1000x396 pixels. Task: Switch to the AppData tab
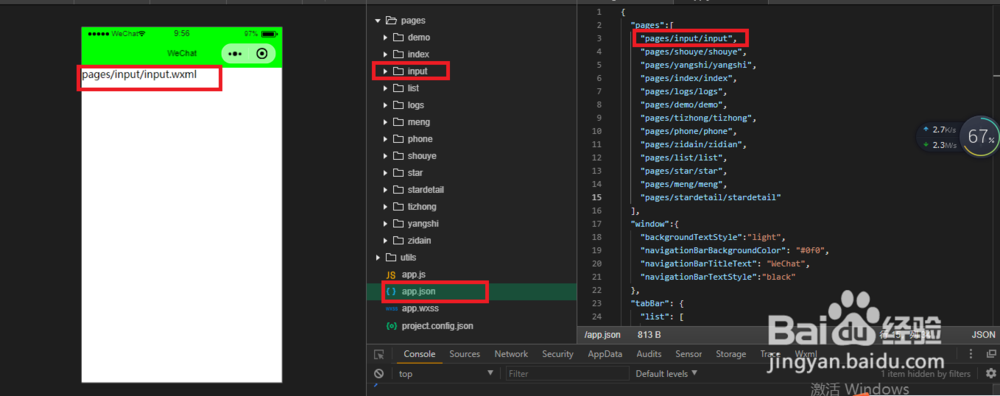point(605,354)
